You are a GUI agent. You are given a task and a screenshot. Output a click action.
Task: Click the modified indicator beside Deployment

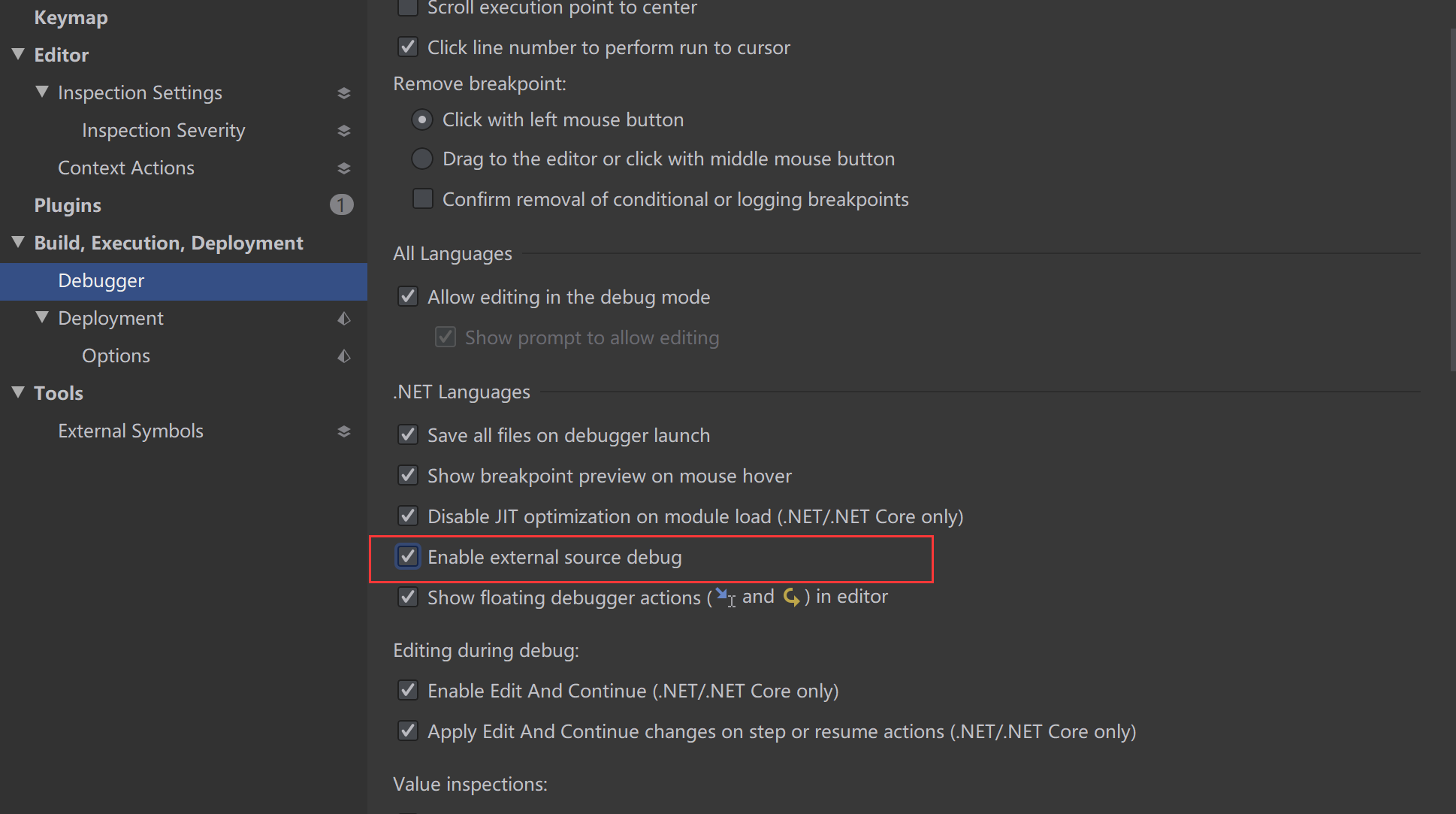pos(344,318)
